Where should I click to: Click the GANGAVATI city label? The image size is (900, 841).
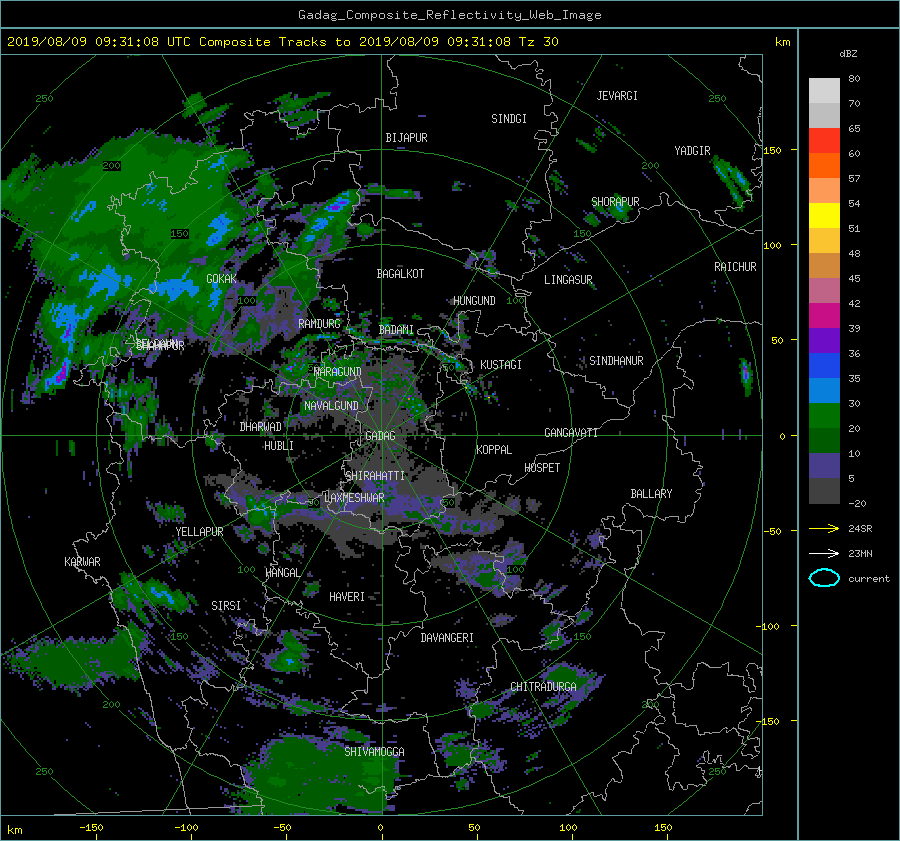point(571,432)
